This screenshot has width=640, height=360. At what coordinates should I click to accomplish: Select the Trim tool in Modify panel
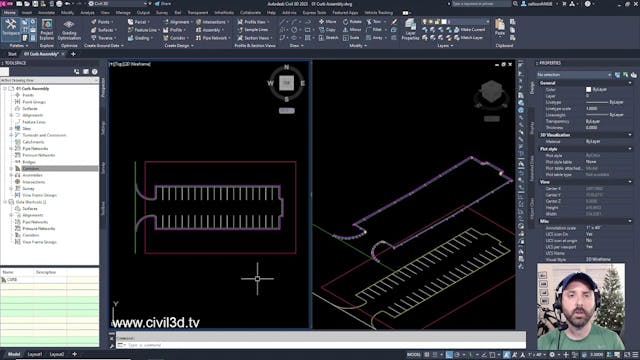coord(374,22)
